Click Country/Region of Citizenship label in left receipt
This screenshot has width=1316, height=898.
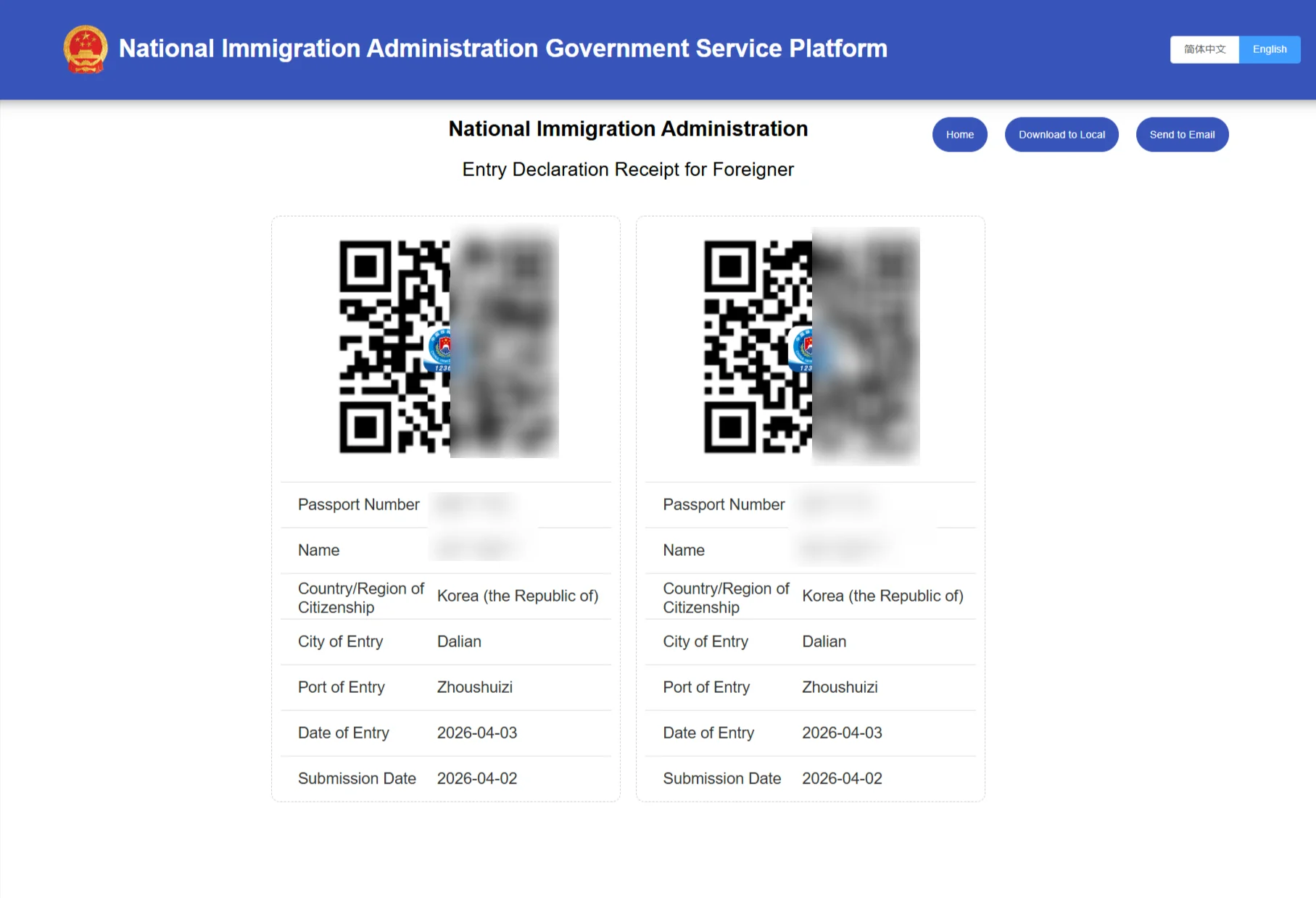(x=361, y=598)
